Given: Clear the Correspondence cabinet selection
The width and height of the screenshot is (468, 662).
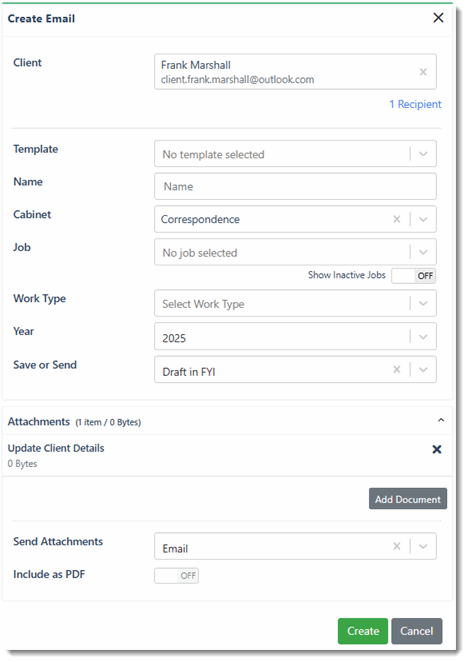Looking at the screenshot, I should click(397, 219).
